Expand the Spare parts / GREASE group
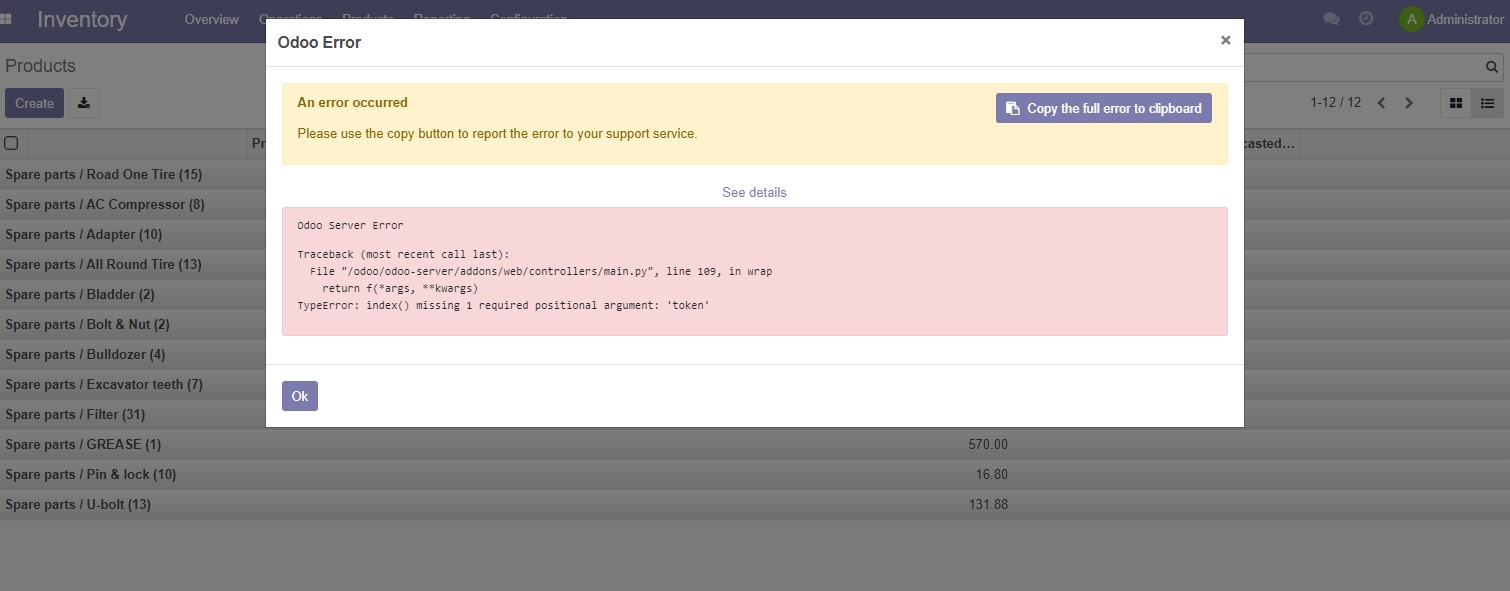1510x591 pixels. click(83, 444)
